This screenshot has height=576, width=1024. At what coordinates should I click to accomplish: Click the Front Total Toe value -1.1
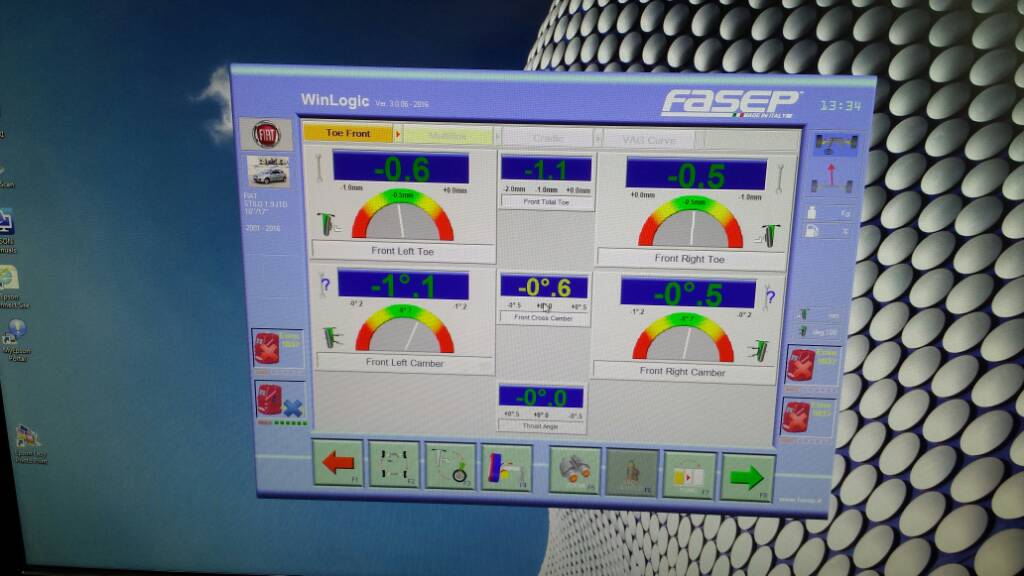click(x=546, y=170)
